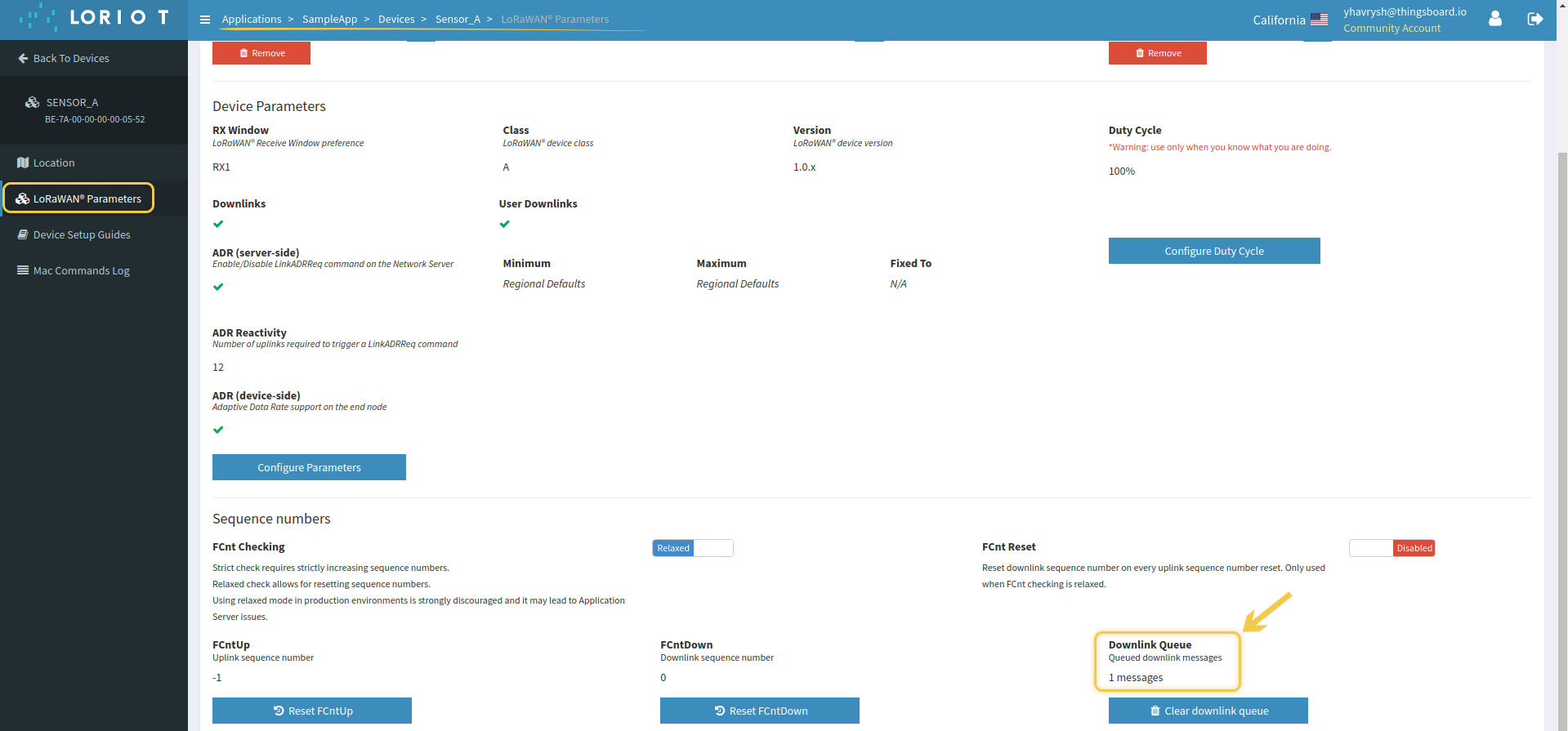This screenshot has height=731, width=1568.
Task: Open California server region selector
Action: coord(1279,20)
